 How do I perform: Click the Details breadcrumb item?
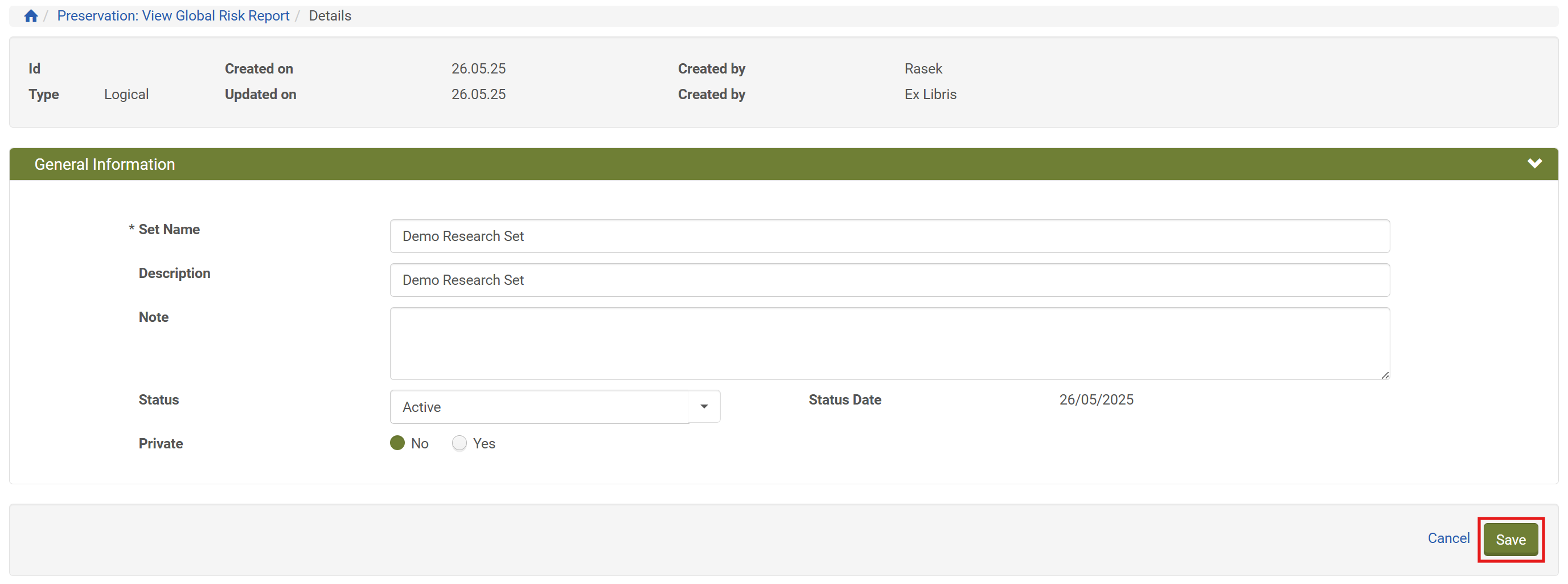point(330,16)
